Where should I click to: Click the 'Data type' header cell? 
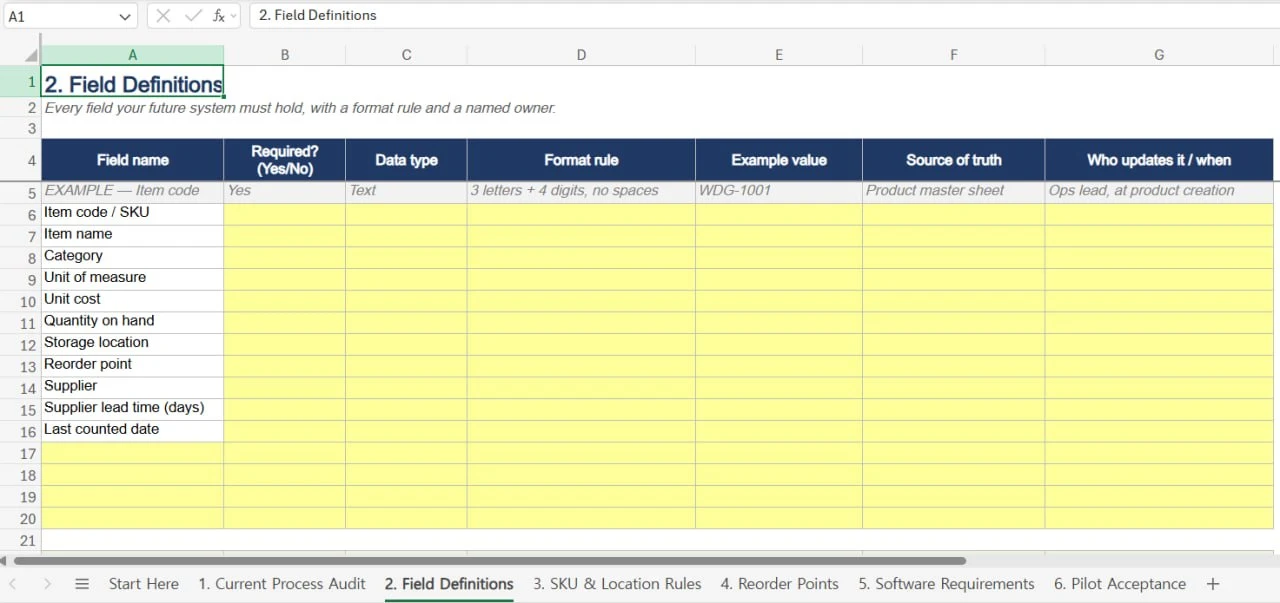pyautogui.click(x=406, y=160)
